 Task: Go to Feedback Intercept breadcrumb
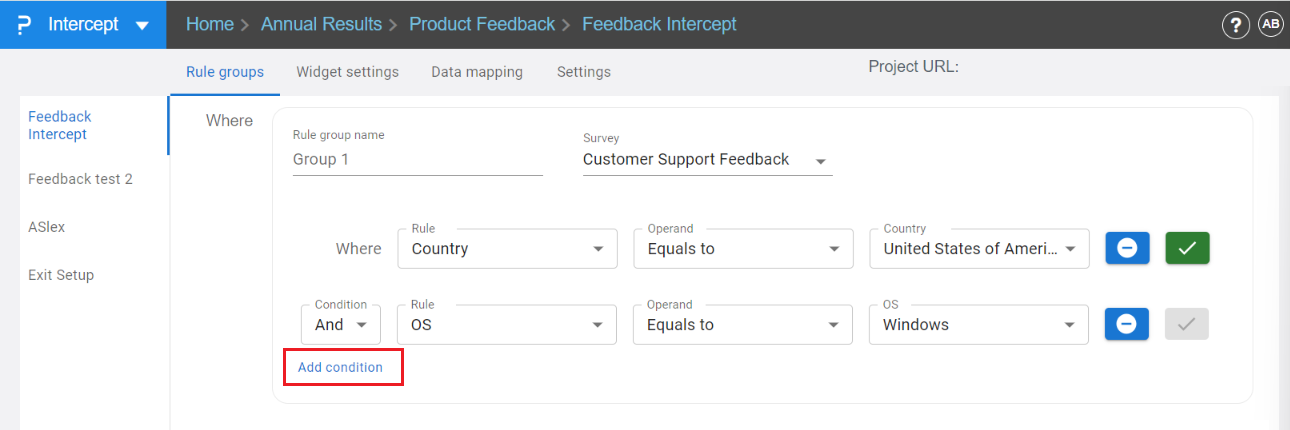point(659,24)
